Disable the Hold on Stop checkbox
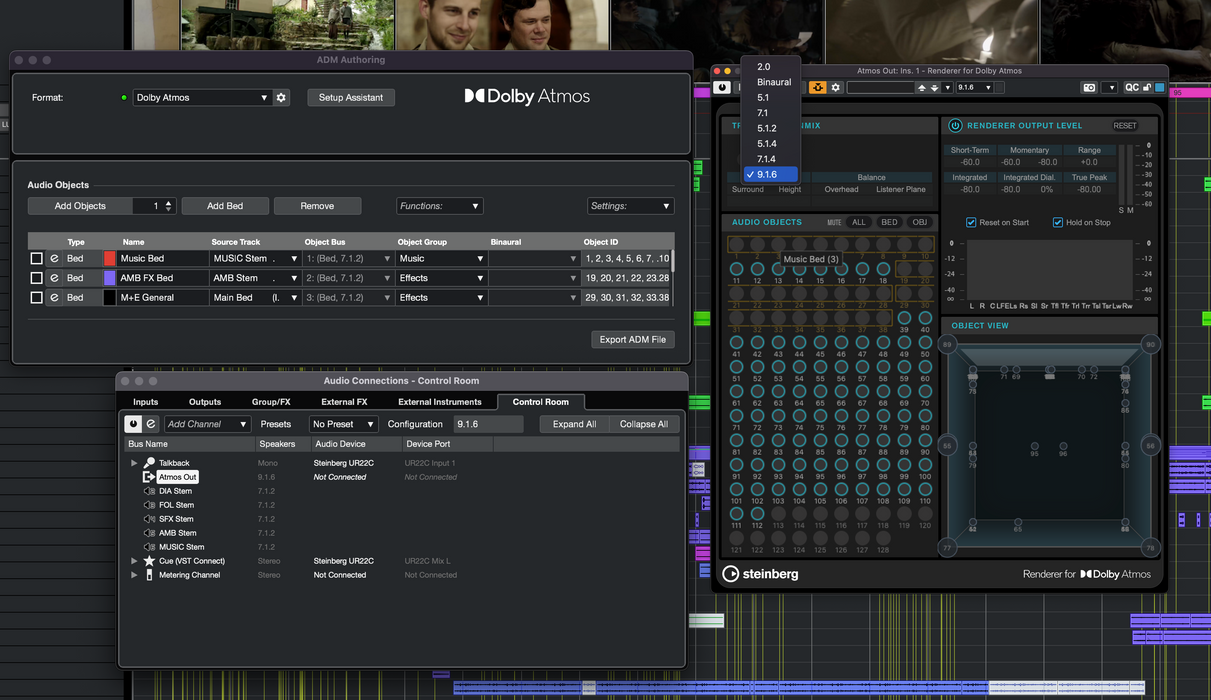The height and width of the screenshot is (700, 1211). pos(1057,223)
